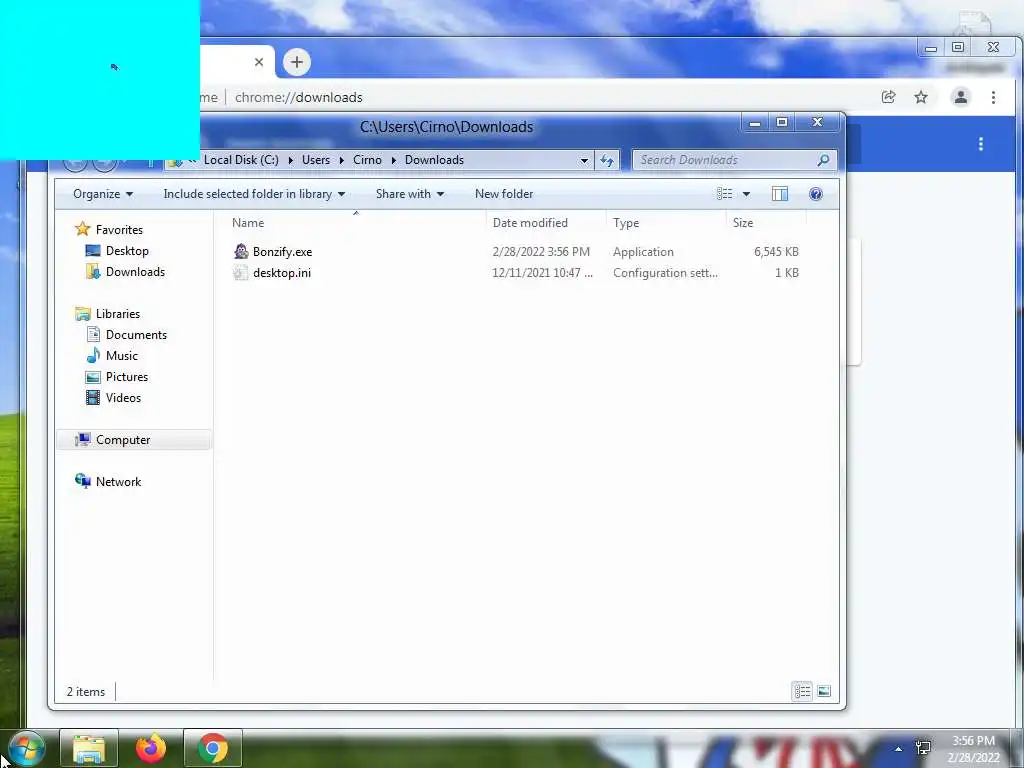This screenshot has height=768, width=1024.
Task: Select the Application type cell
Action: 643,251
